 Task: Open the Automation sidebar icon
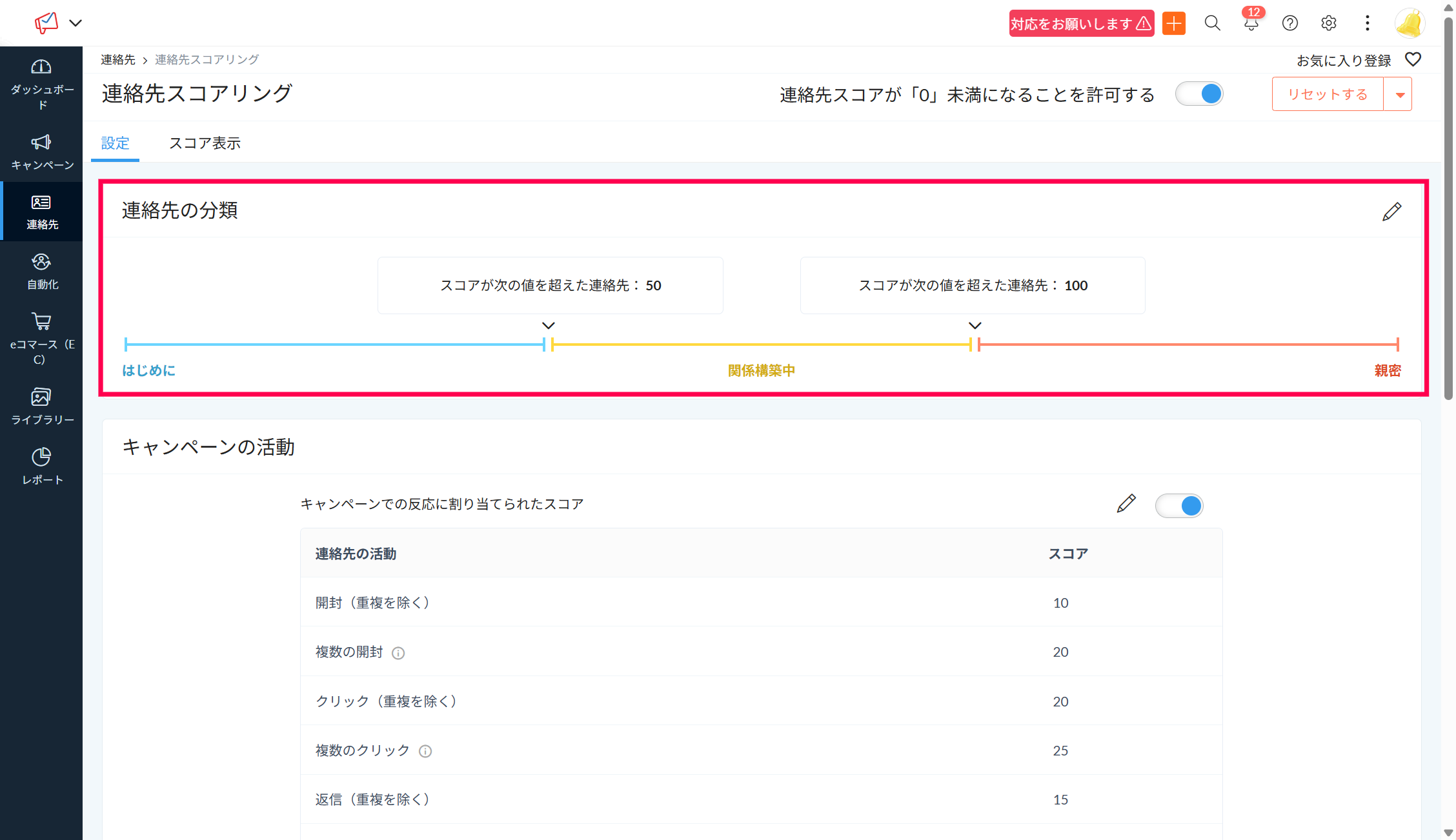(41, 262)
